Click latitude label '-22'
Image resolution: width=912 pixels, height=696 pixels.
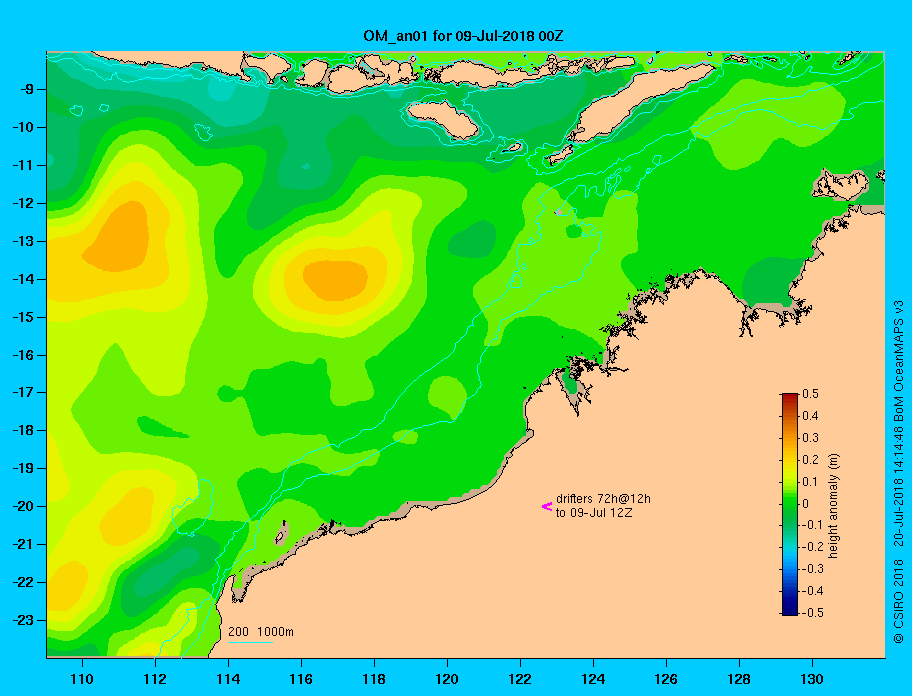[x=23, y=582]
